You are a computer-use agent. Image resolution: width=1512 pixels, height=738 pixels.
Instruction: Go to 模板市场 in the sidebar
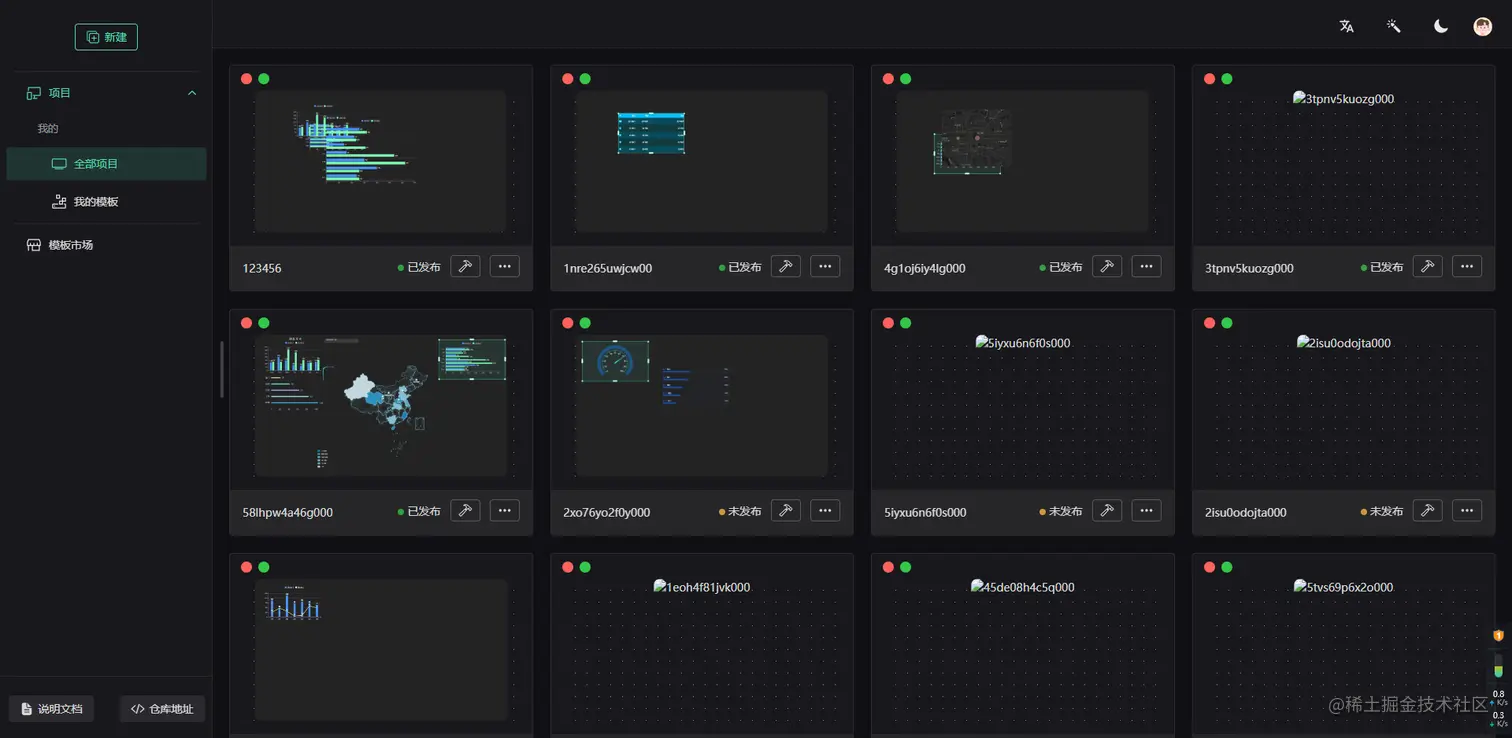click(60, 245)
